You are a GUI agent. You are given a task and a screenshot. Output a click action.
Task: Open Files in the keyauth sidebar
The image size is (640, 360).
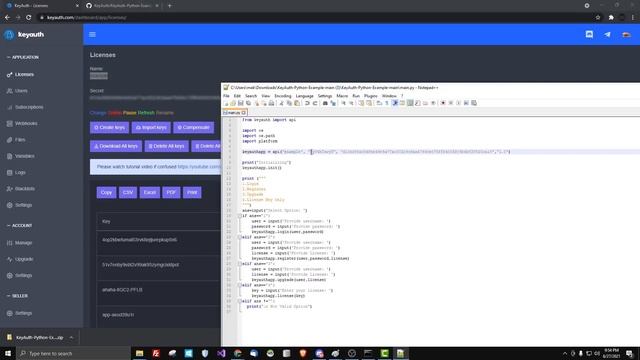(16, 140)
